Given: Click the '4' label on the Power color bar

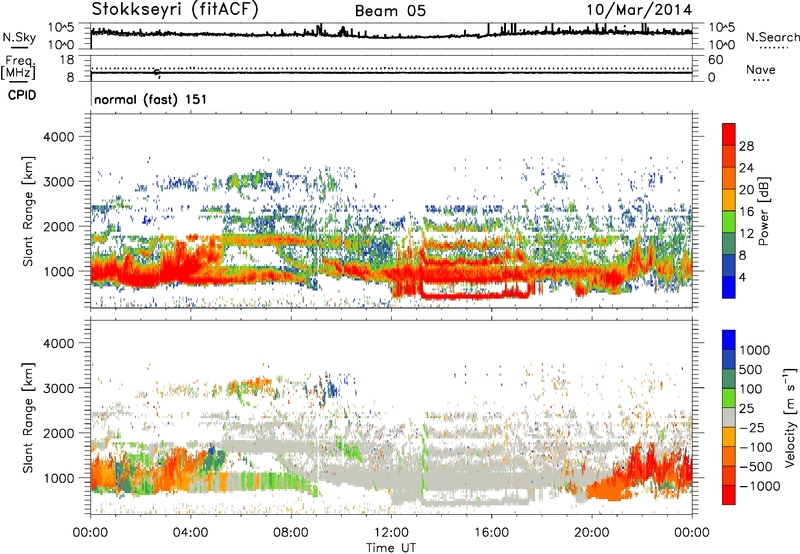Looking at the screenshot, I should click(x=742, y=277).
